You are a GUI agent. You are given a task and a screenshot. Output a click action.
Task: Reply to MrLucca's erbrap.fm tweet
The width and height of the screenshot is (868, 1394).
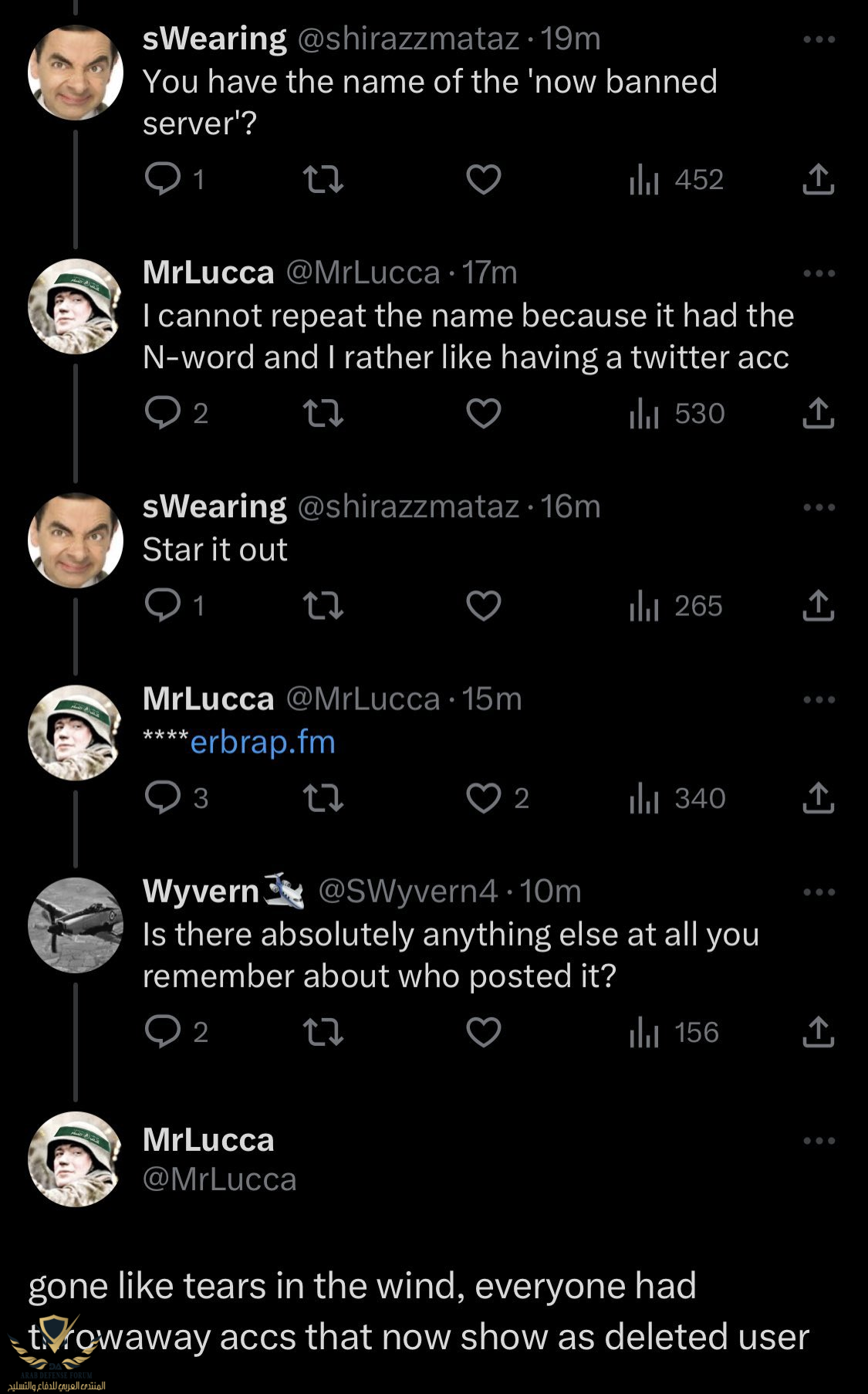coord(163,798)
